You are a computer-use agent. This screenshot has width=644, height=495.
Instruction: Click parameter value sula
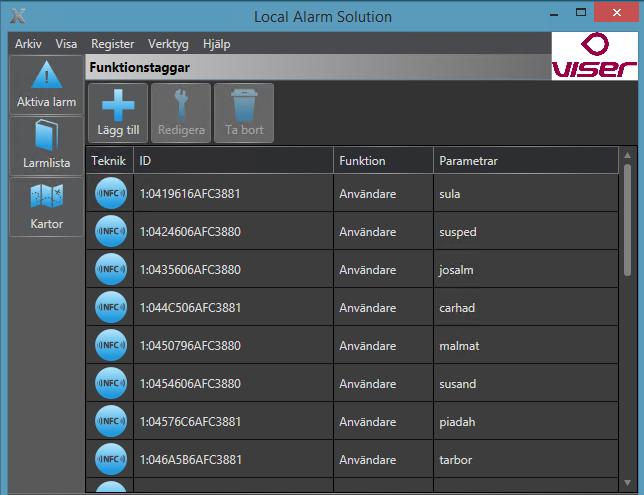click(x=450, y=194)
